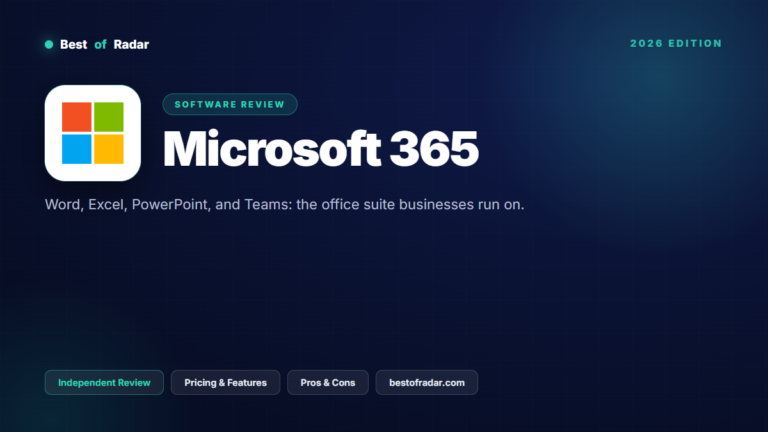Click the Pros & Cons pill
768x432 pixels.
click(328, 383)
